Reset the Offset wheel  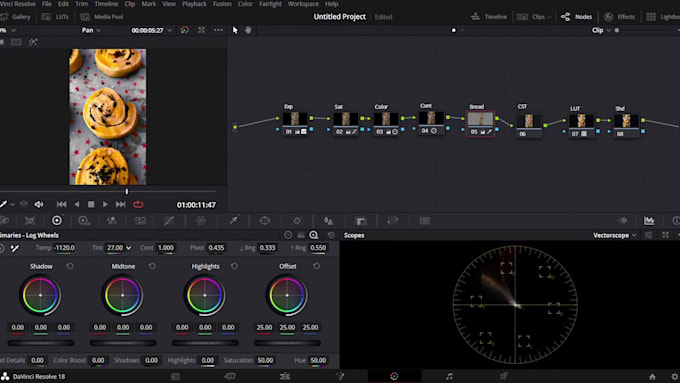[317, 266]
